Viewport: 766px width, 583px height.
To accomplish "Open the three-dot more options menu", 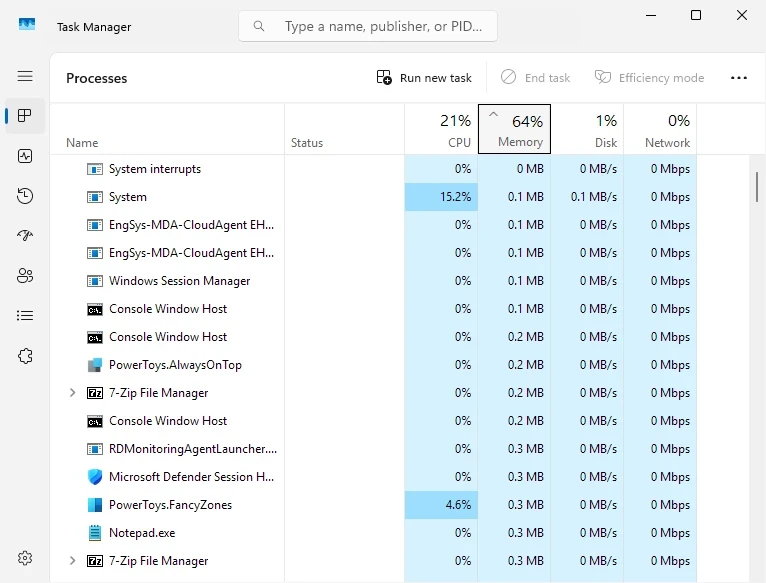I will (x=739, y=78).
